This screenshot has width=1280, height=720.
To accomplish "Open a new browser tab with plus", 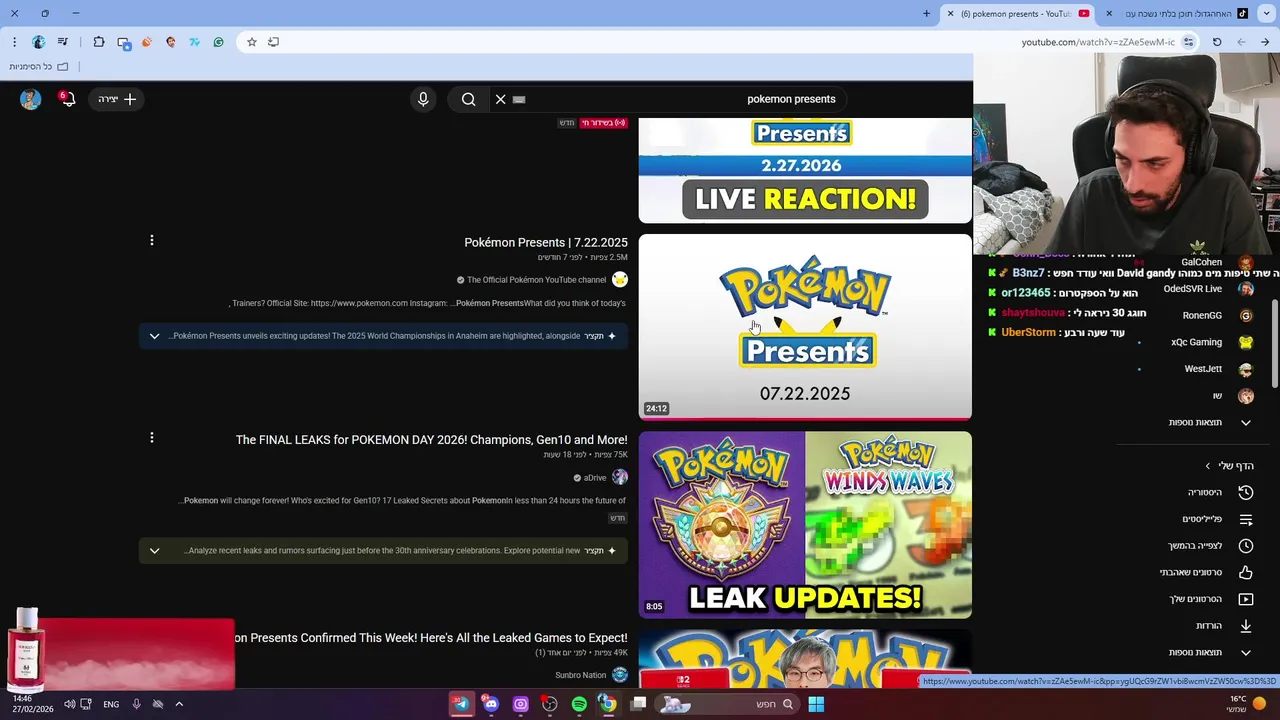I will tap(926, 14).
